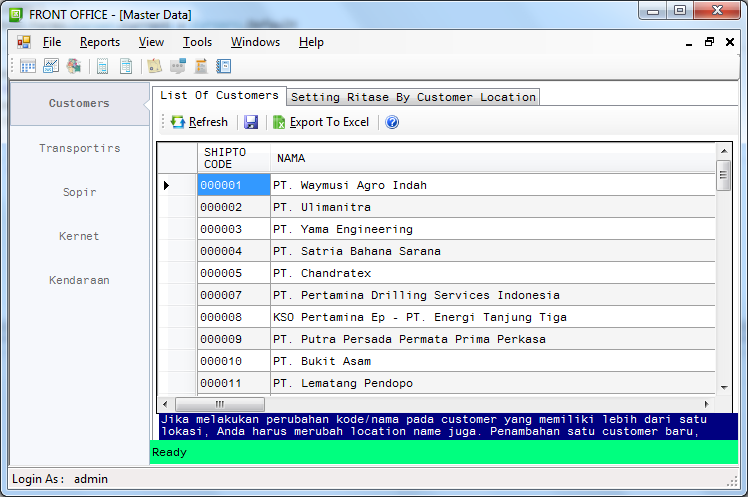Viewport: 748px width, 497px height.
Task: Select cell PT. Ulimanitra
Action: point(493,207)
